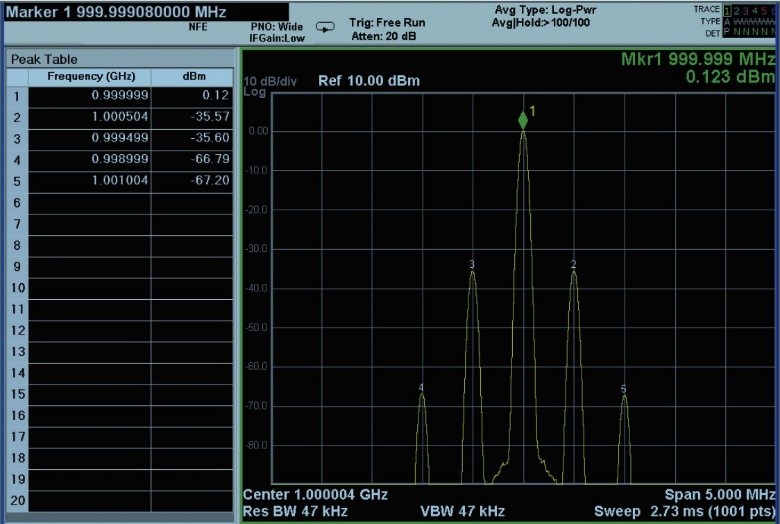The width and height of the screenshot is (780, 524).
Task: Select frequency cell 0.999999
Action: pos(90,96)
